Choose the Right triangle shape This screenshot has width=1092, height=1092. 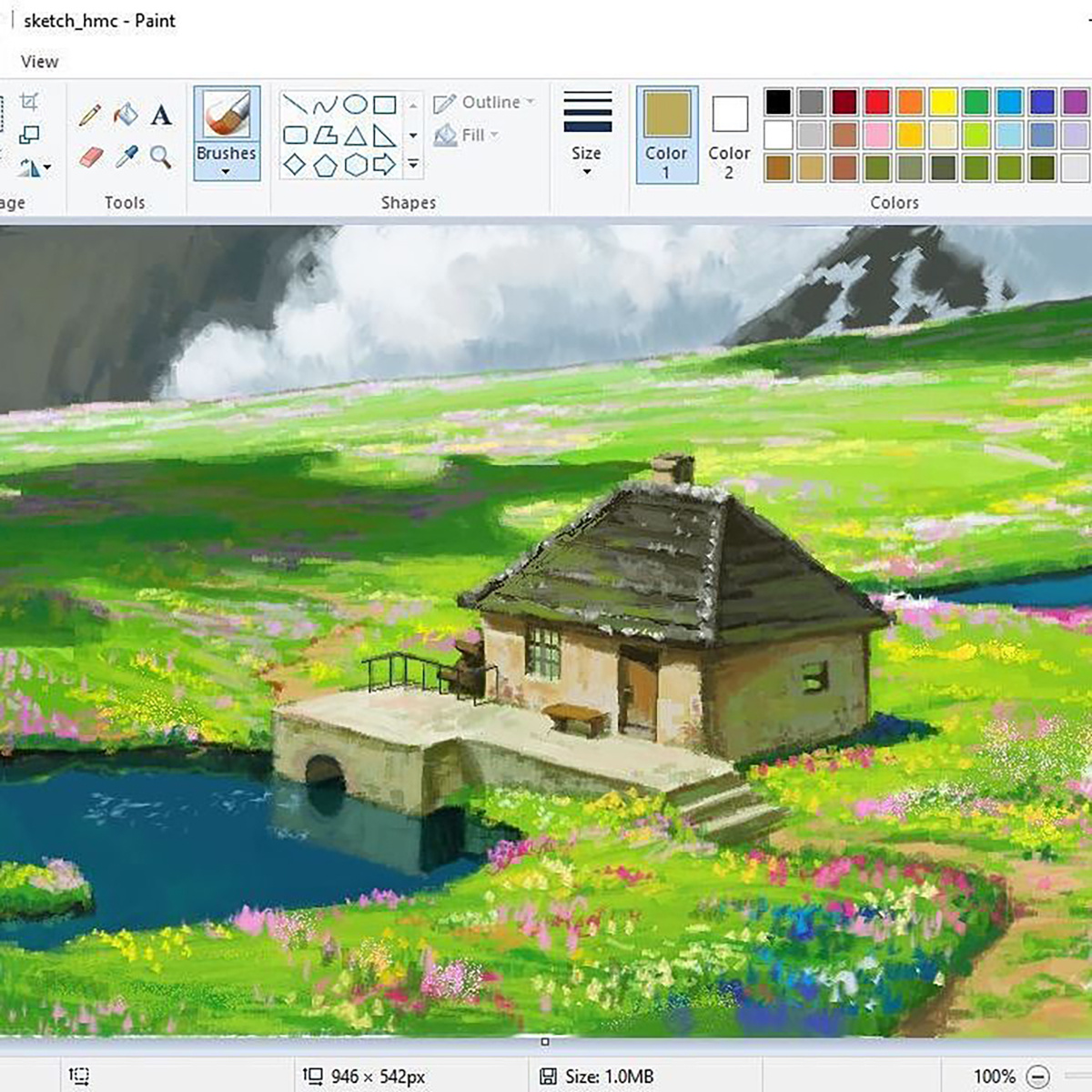[385, 136]
